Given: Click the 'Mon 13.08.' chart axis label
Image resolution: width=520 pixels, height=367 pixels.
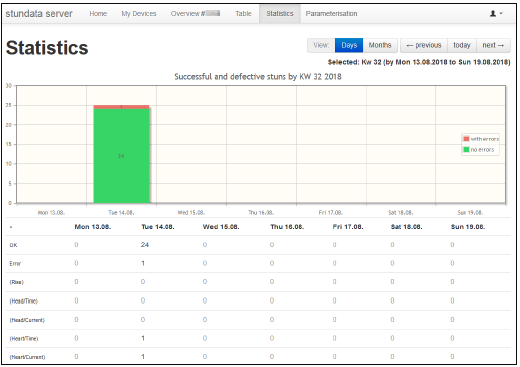Looking at the screenshot, I should 51,212.
